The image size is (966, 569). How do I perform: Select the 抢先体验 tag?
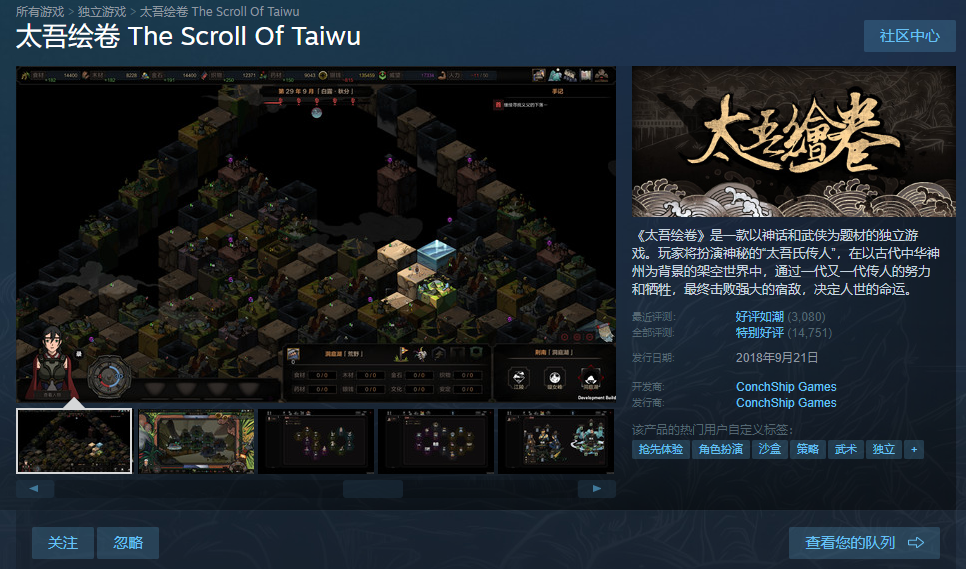660,450
